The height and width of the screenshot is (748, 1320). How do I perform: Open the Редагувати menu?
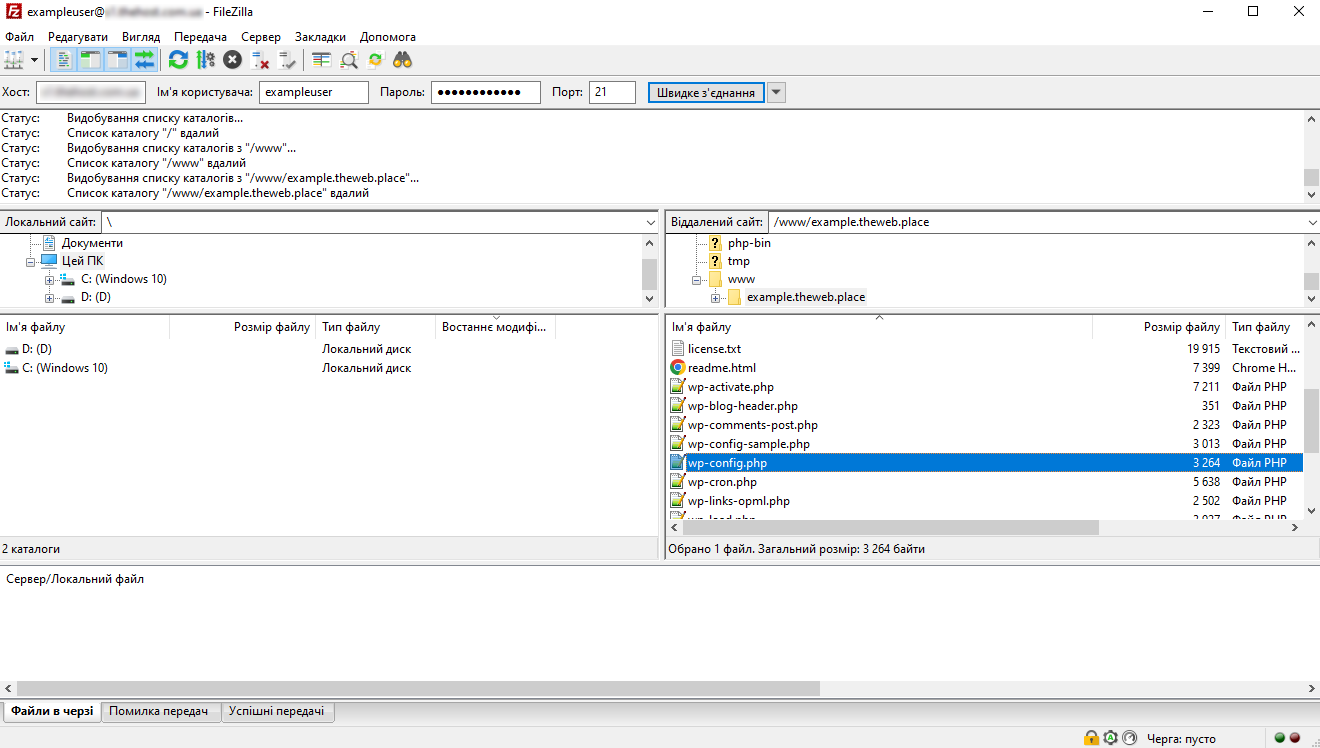[x=78, y=37]
